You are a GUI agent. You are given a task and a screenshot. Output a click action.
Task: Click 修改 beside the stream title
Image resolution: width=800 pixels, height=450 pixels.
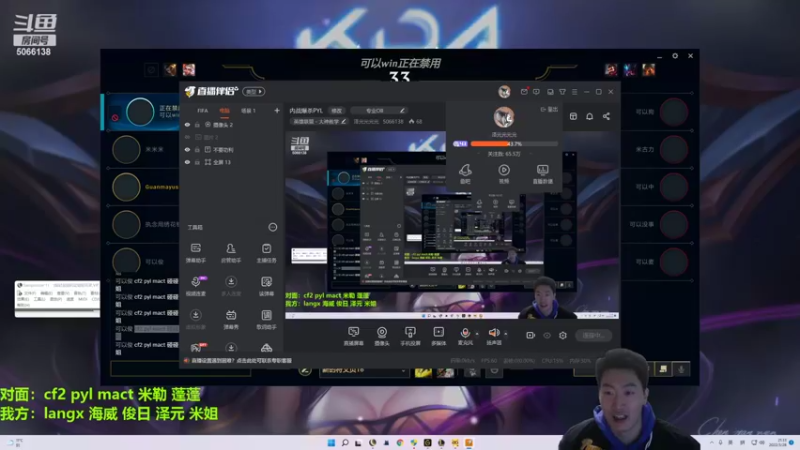(x=337, y=111)
